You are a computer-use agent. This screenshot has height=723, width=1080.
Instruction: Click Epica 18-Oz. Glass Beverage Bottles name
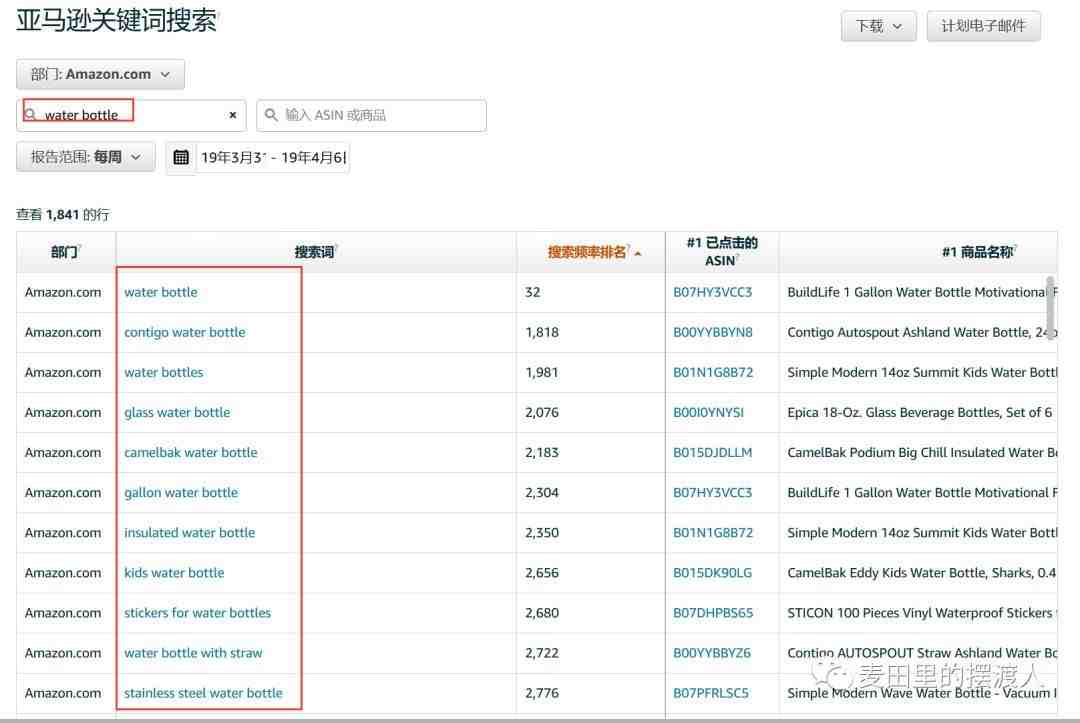tap(920, 412)
